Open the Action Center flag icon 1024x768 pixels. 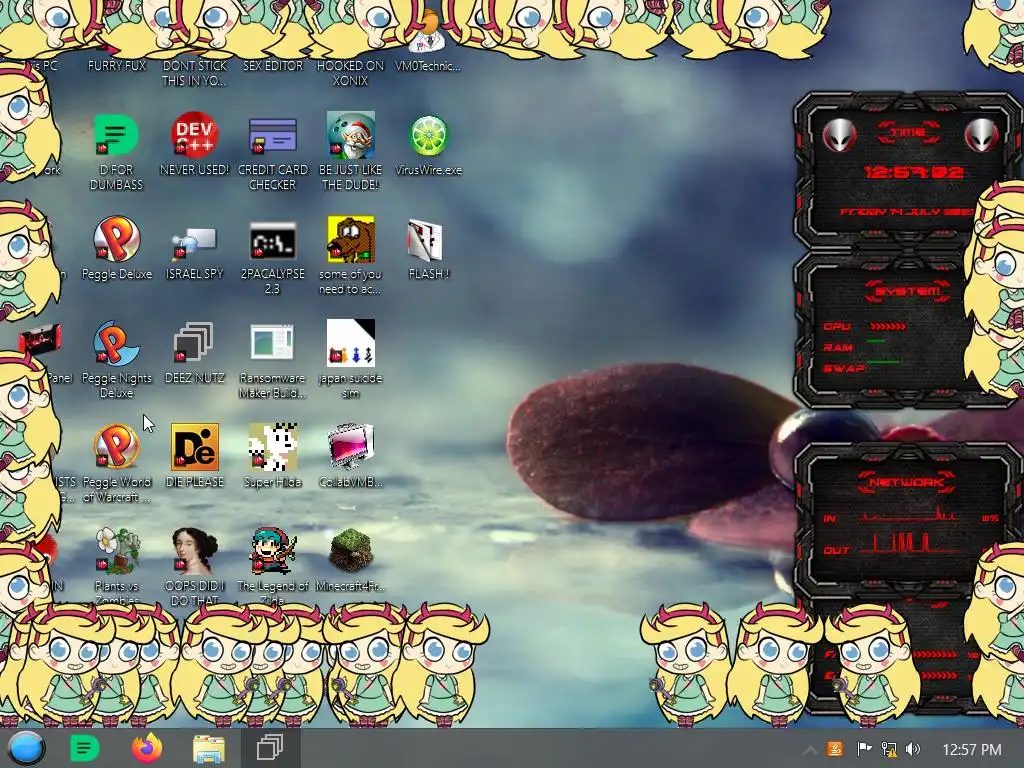[x=863, y=749]
